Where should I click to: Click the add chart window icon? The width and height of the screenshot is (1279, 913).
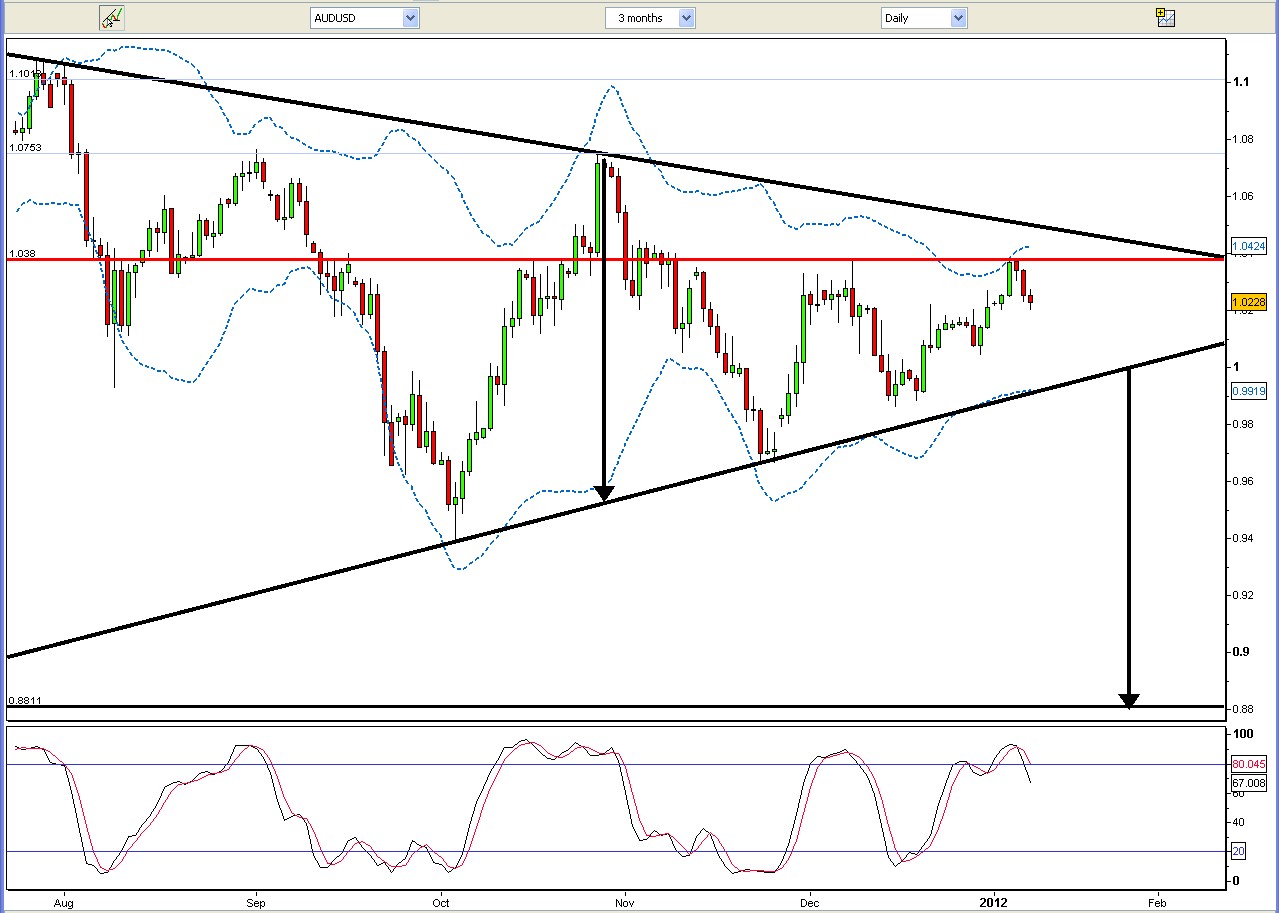(x=1165, y=17)
